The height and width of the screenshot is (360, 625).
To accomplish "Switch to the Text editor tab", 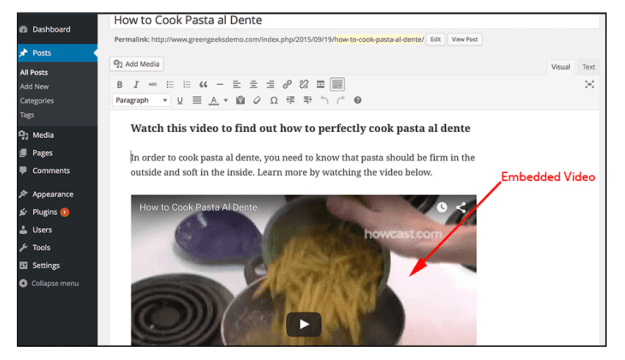I will (588, 67).
